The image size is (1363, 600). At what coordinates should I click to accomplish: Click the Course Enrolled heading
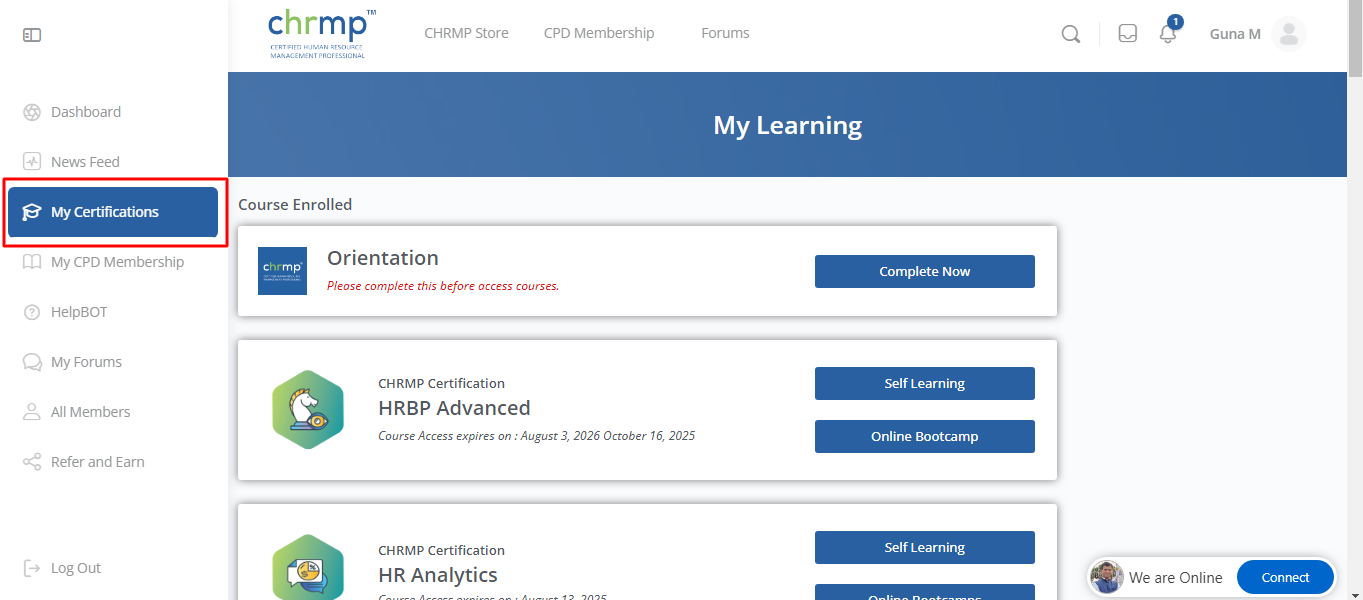coord(295,204)
